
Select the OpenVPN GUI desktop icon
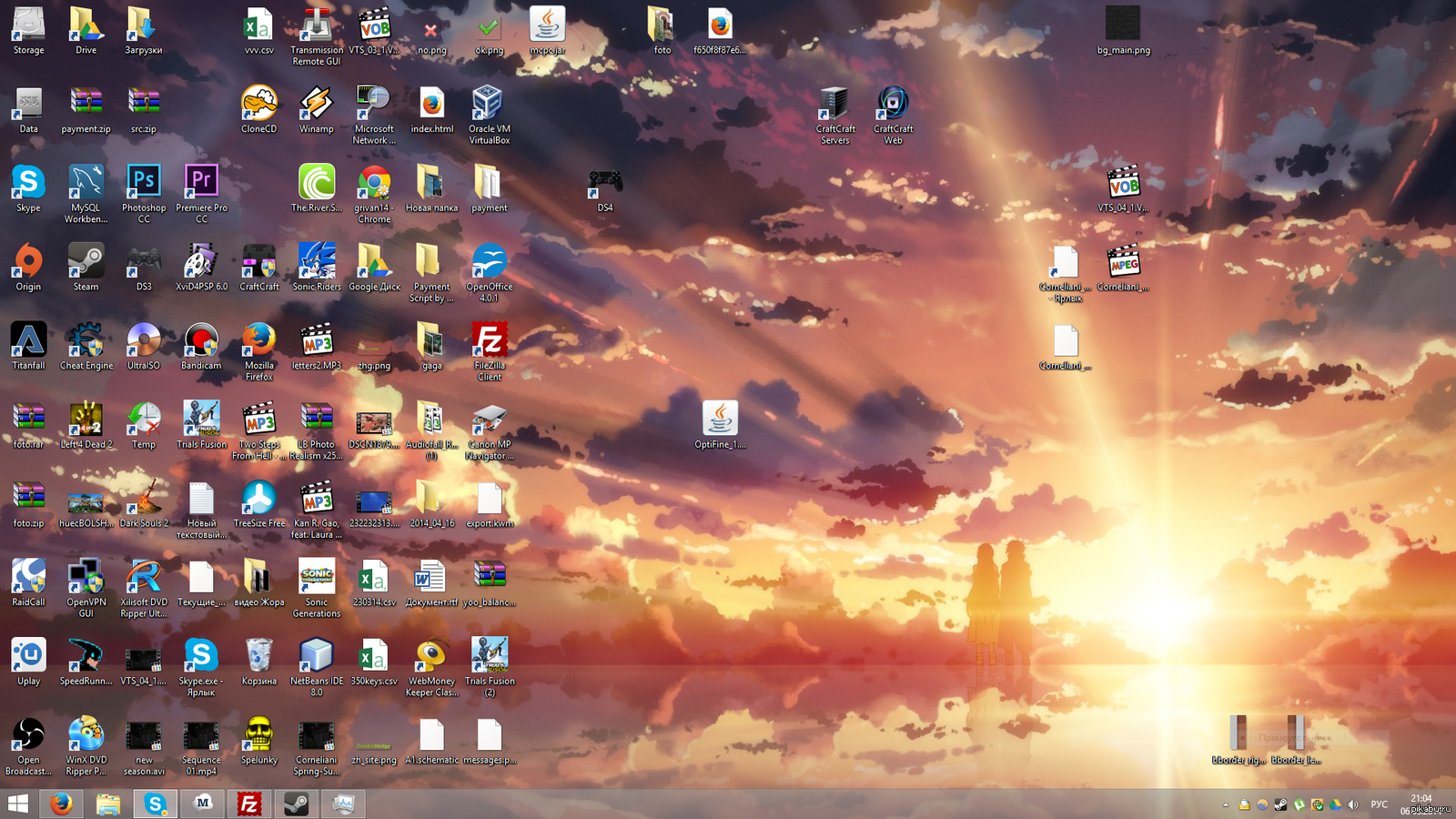(x=86, y=589)
